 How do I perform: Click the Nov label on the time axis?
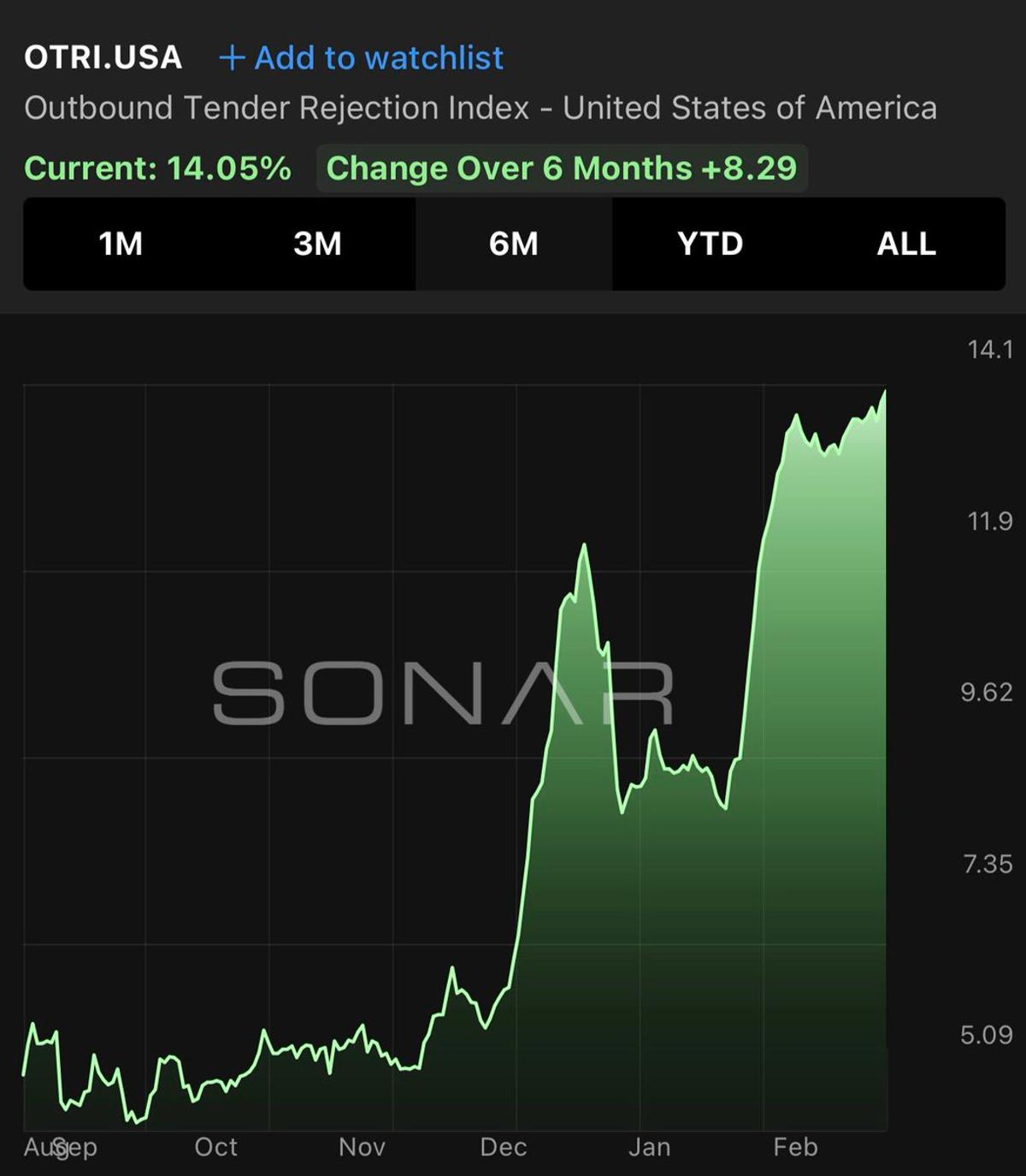[362, 1147]
